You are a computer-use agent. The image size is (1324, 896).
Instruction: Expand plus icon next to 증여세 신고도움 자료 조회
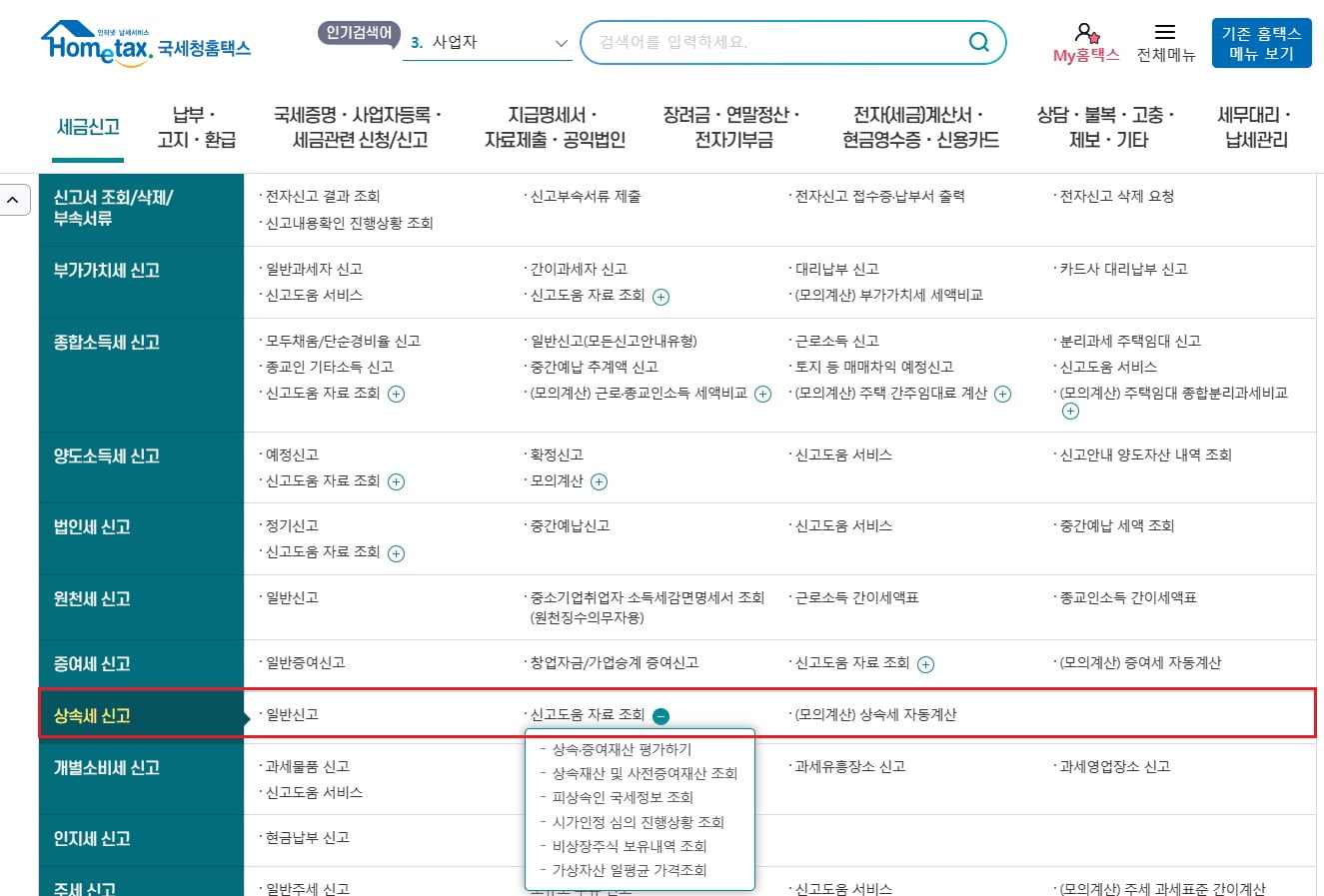click(x=925, y=663)
